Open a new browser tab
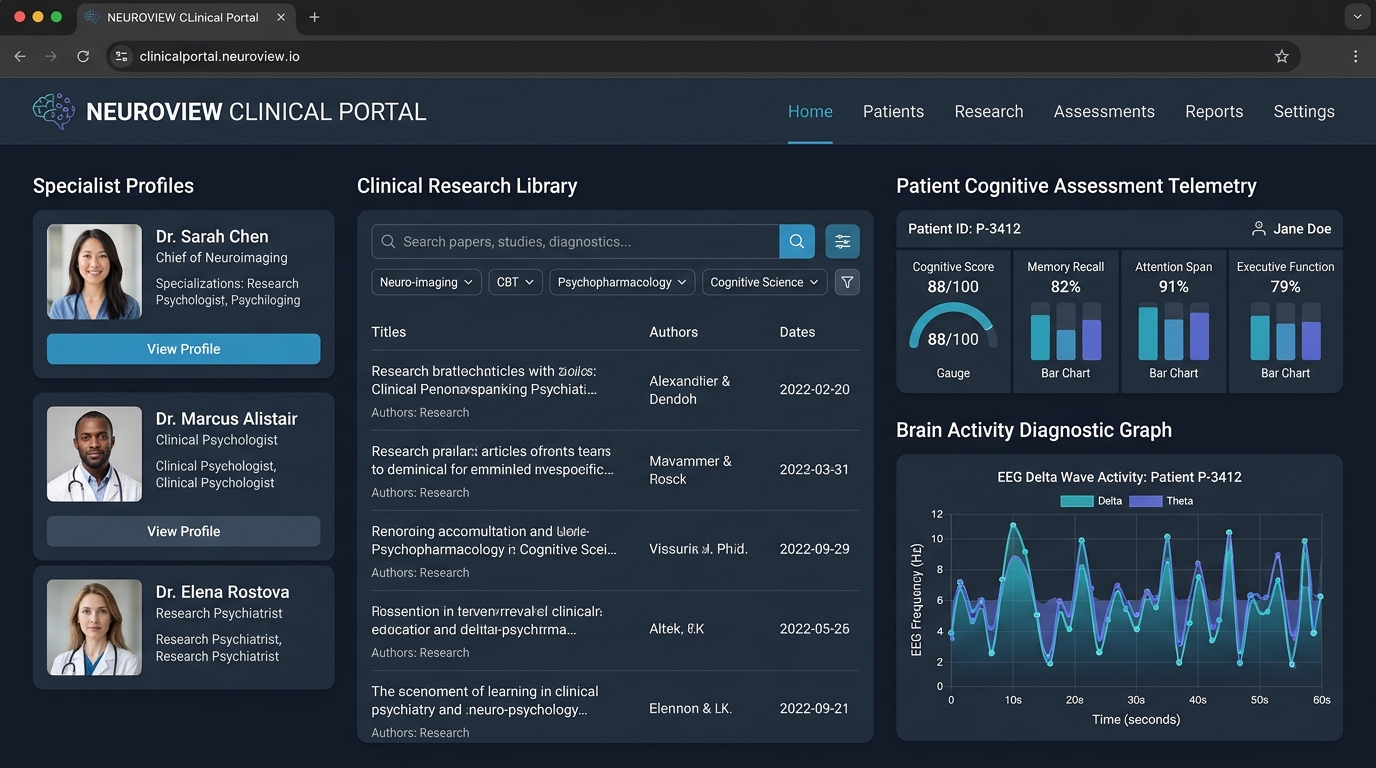The image size is (1376, 768). tap(315, 17)
